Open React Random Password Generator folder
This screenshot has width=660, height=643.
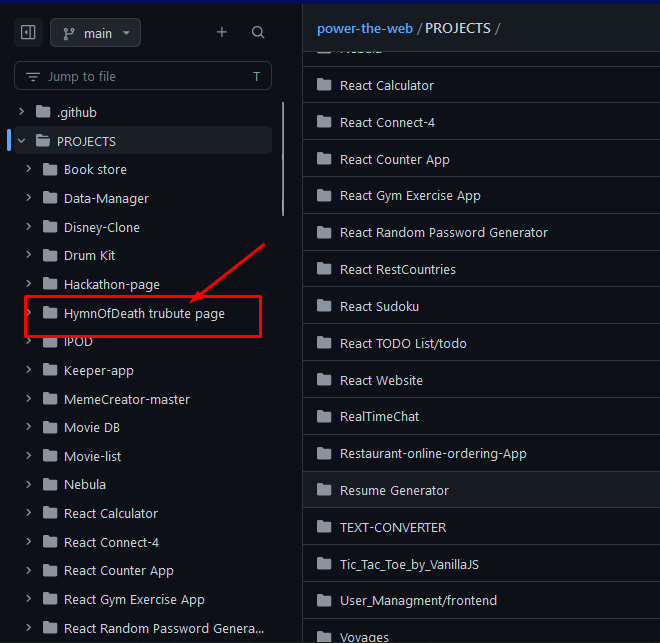click(x=444, y=232)
